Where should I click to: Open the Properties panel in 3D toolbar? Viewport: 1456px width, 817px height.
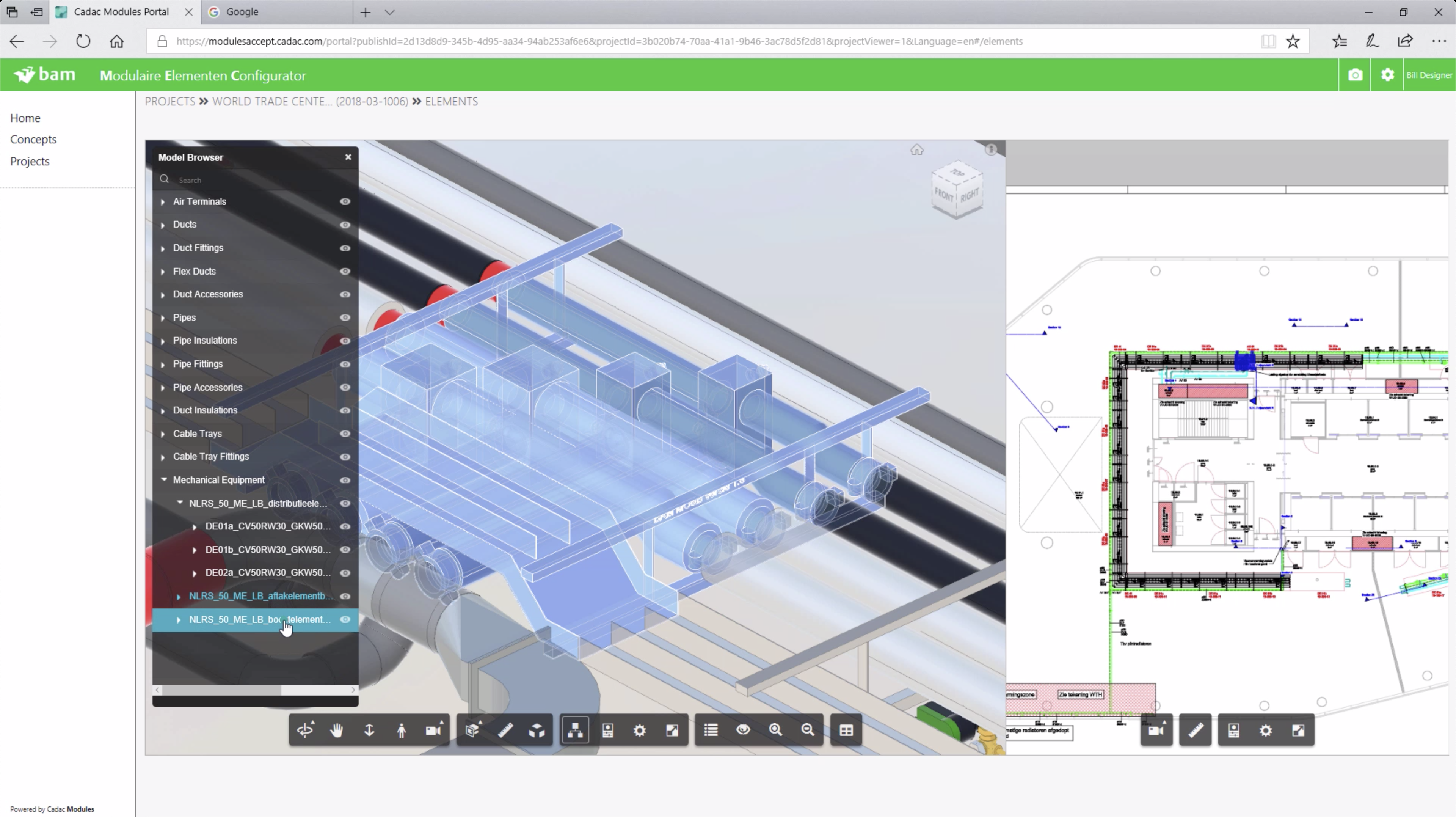click(x=607, y=730)
